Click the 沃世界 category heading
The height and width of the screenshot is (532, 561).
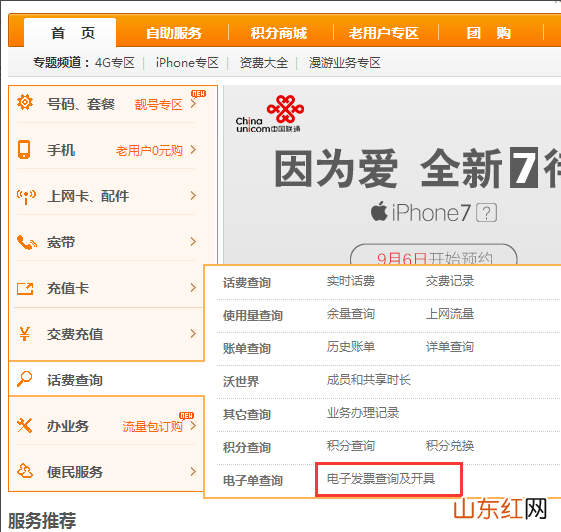[241, 381]
